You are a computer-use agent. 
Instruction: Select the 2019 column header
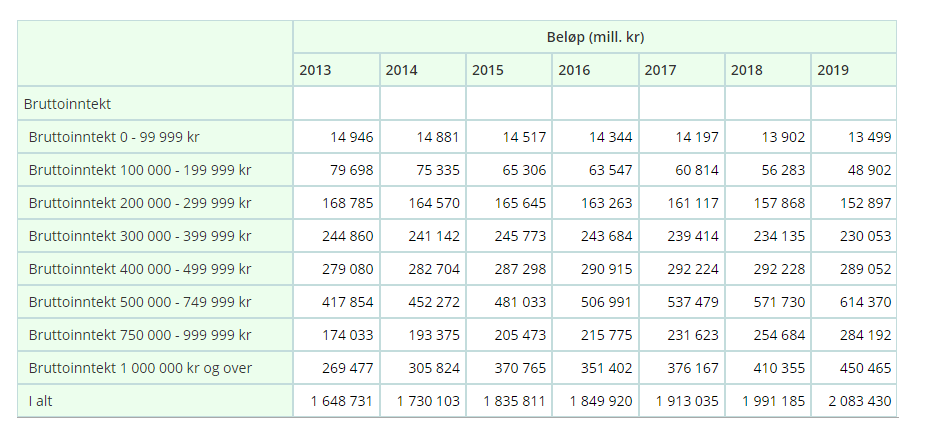pos(833,70)
